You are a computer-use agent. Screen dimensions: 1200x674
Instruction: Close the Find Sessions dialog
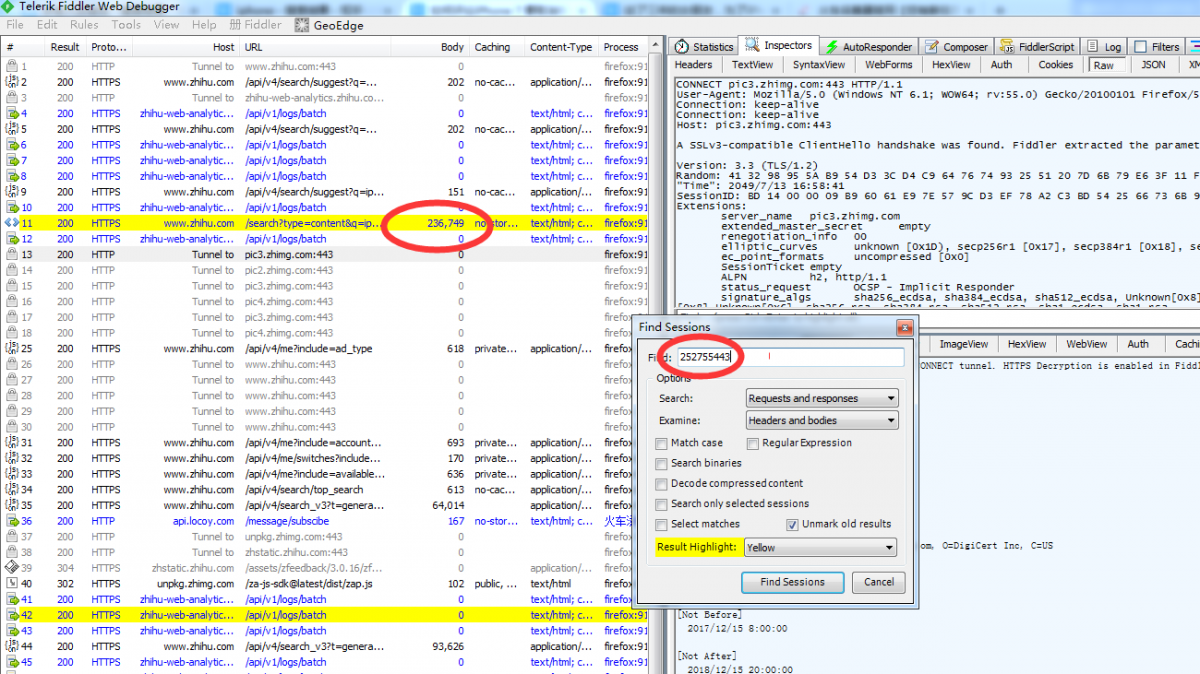click(904, 327)
